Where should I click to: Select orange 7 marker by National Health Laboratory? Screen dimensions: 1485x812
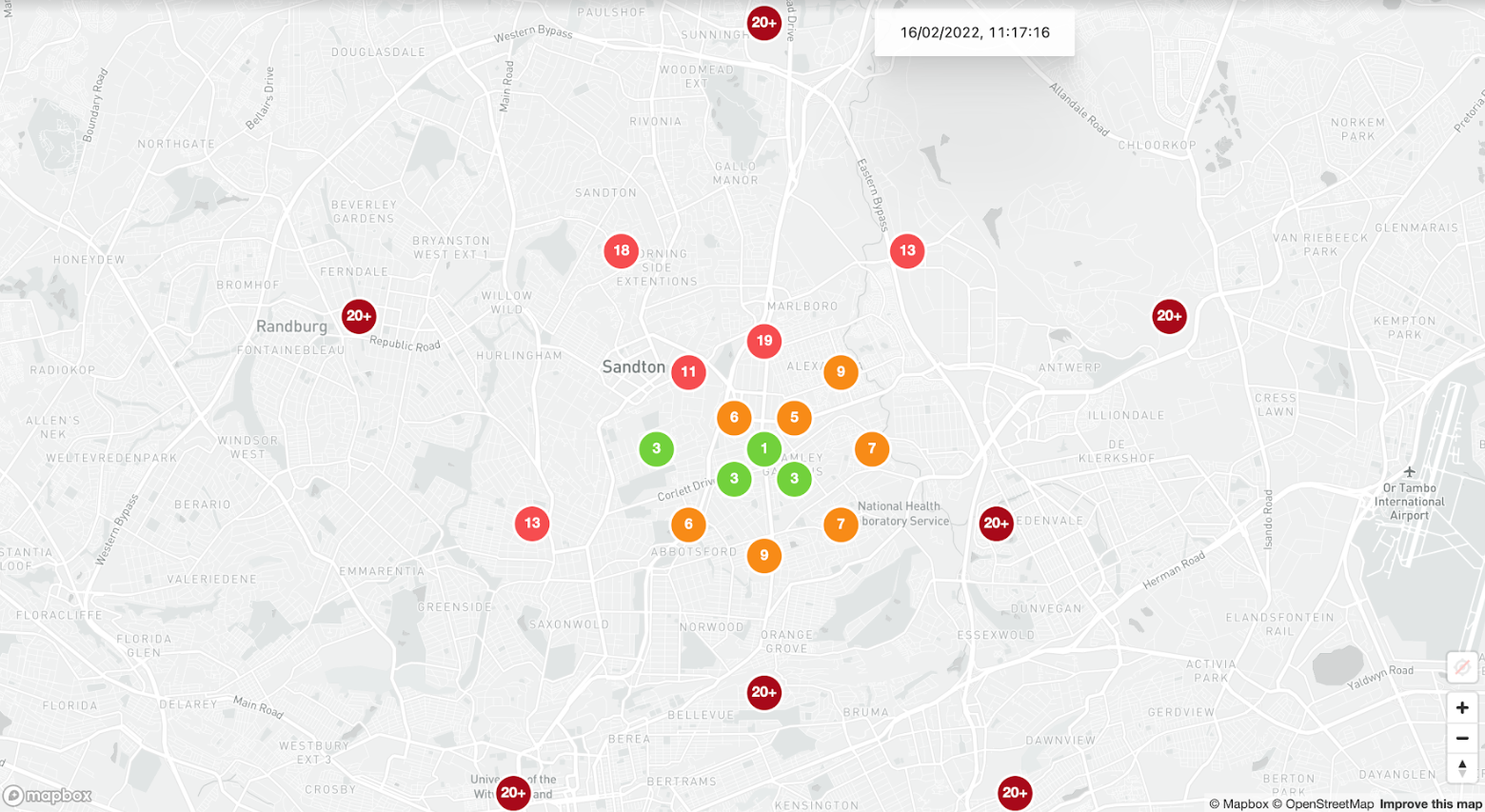pyautogui.click(x=841, y=524)
